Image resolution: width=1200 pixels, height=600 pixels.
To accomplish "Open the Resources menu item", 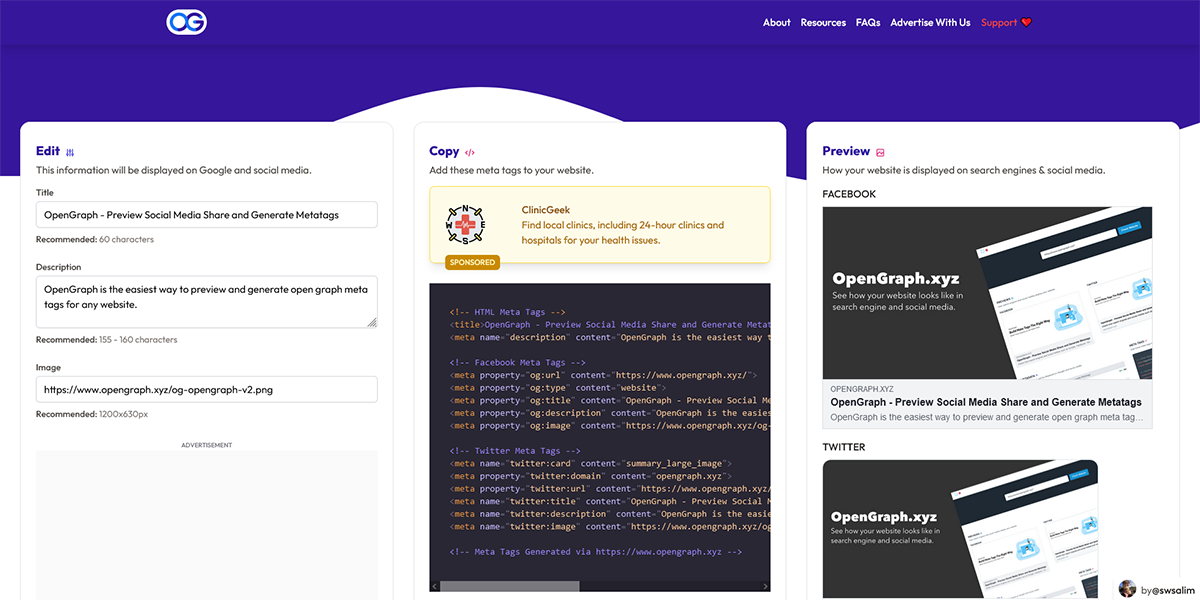I will [x=823, y=23].
